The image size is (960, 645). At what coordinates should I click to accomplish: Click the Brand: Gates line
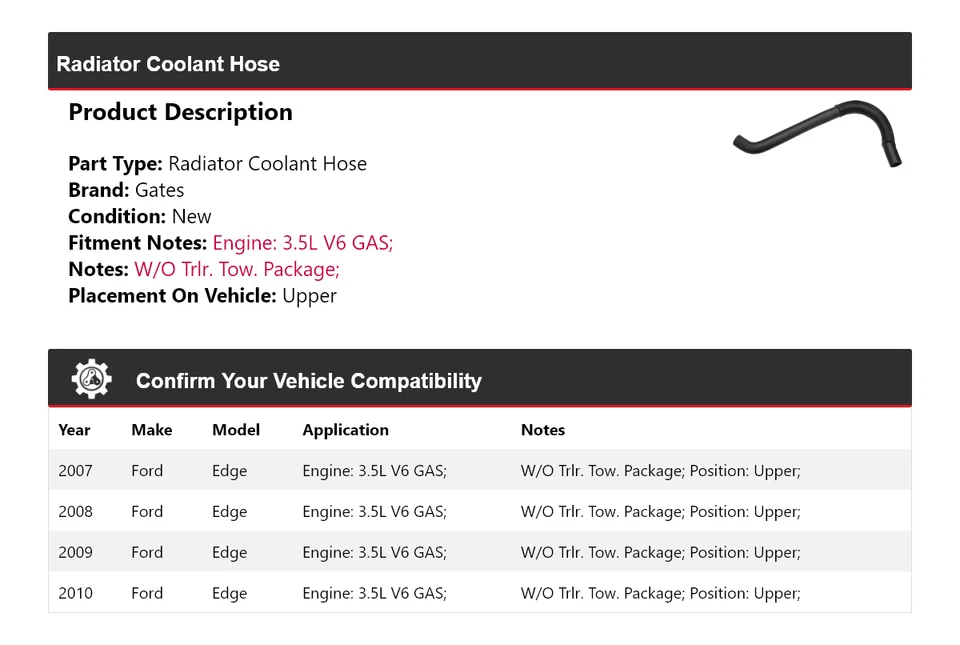click(x=126, y=190)
